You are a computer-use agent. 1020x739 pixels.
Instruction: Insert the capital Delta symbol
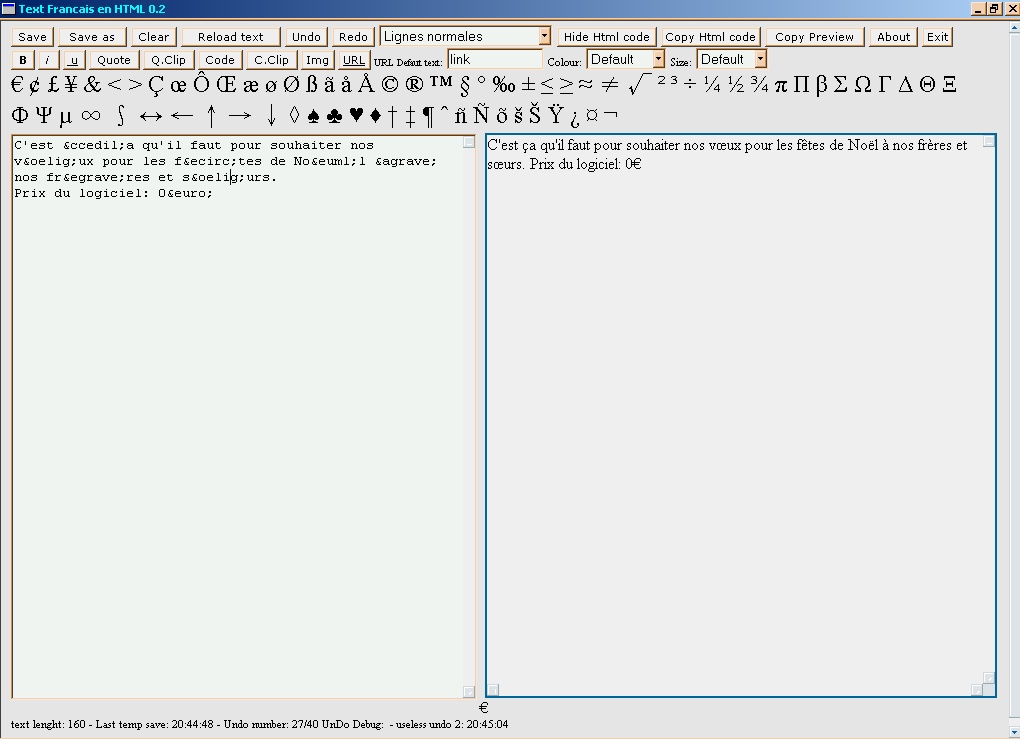(906, 85)
